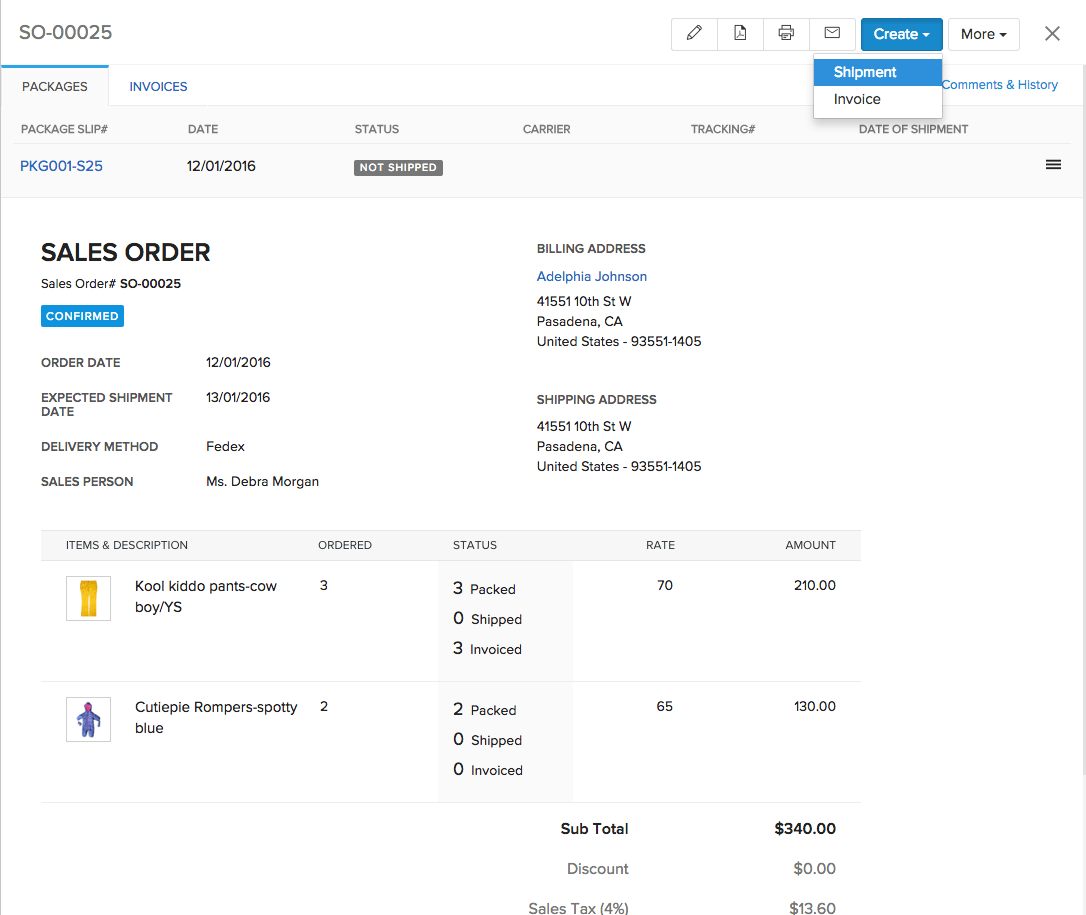Screen dimensions: 1086x915
Task: Click the Cutiepie Rompers product thumbnail
Action: point(88,718)
